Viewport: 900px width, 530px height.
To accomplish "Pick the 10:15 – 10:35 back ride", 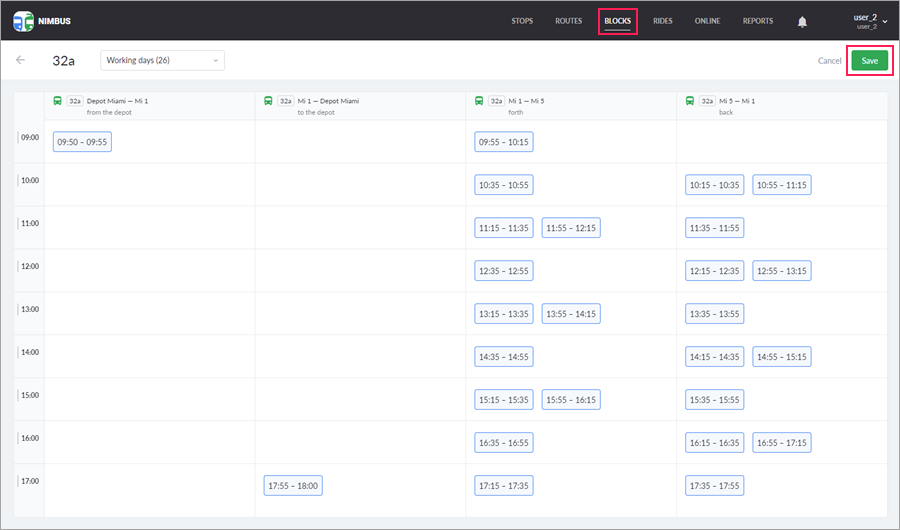I will (715, 185).
